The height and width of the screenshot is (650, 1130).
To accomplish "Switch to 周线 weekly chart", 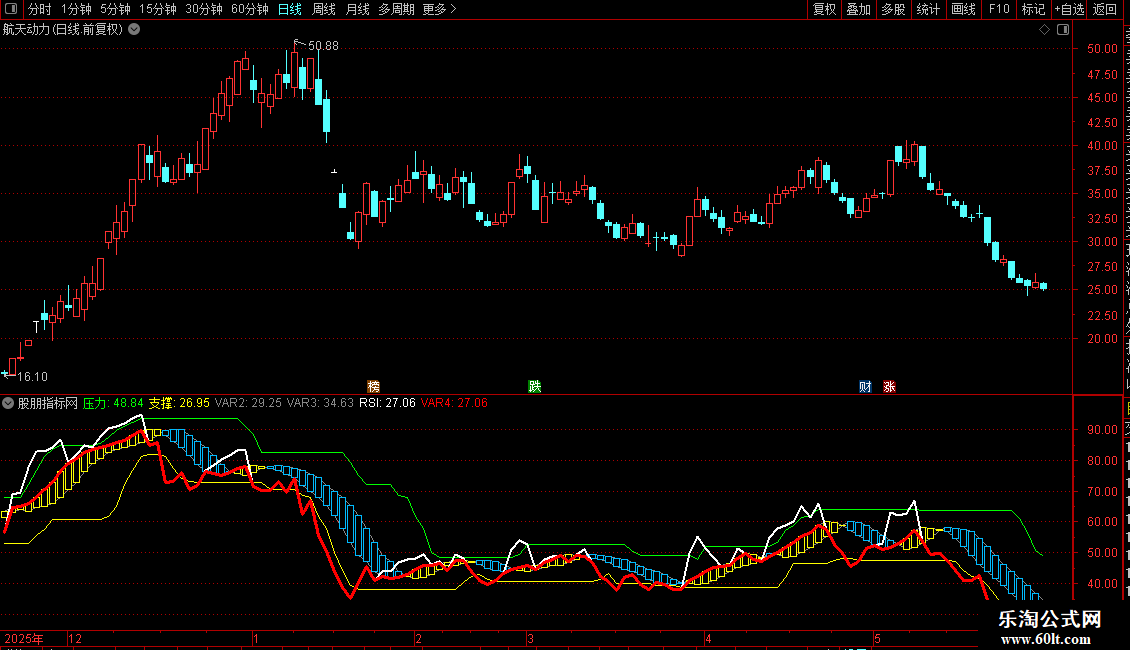I will point(324,9).
